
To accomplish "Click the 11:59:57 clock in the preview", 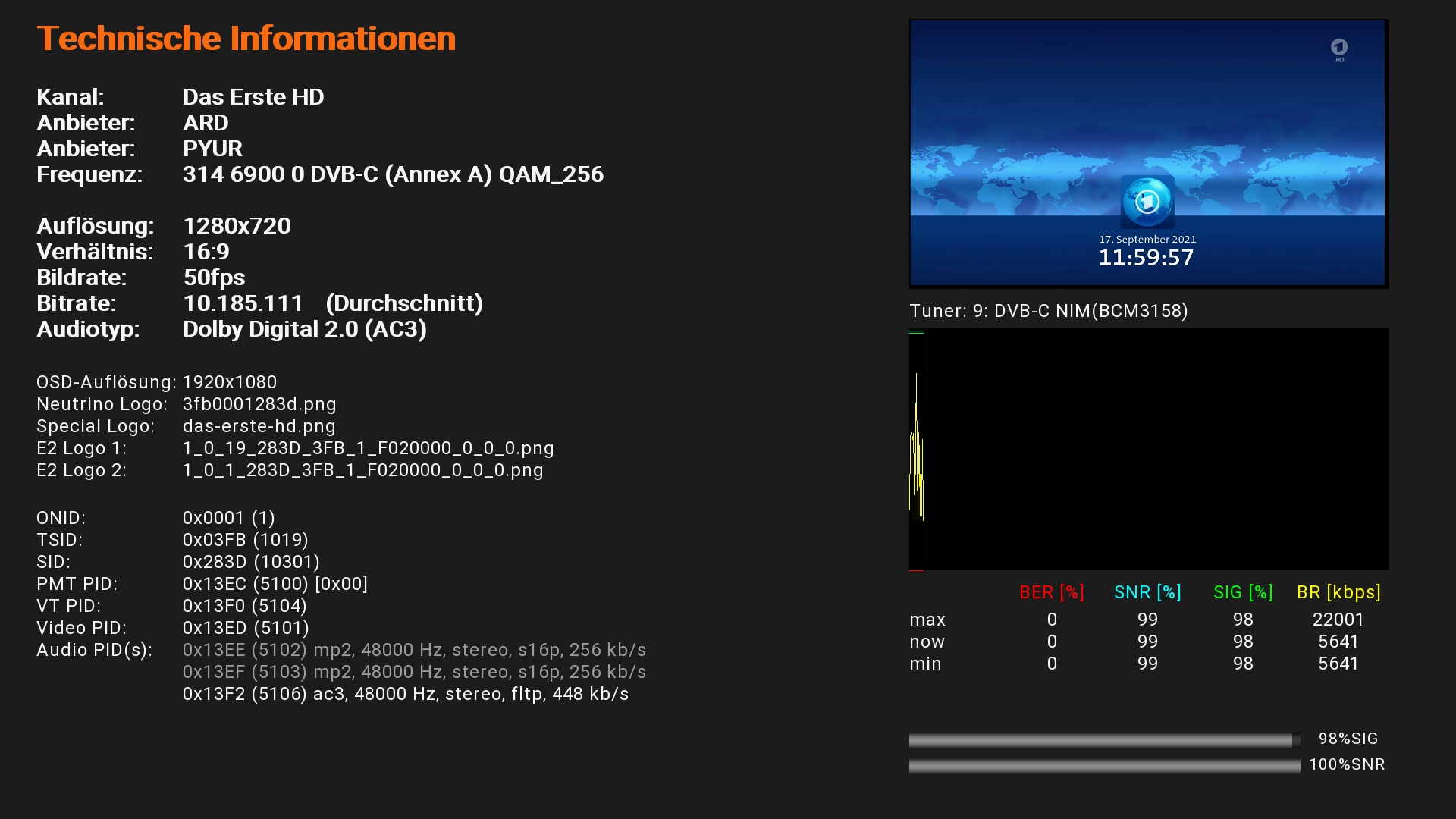I will 1146,258.
